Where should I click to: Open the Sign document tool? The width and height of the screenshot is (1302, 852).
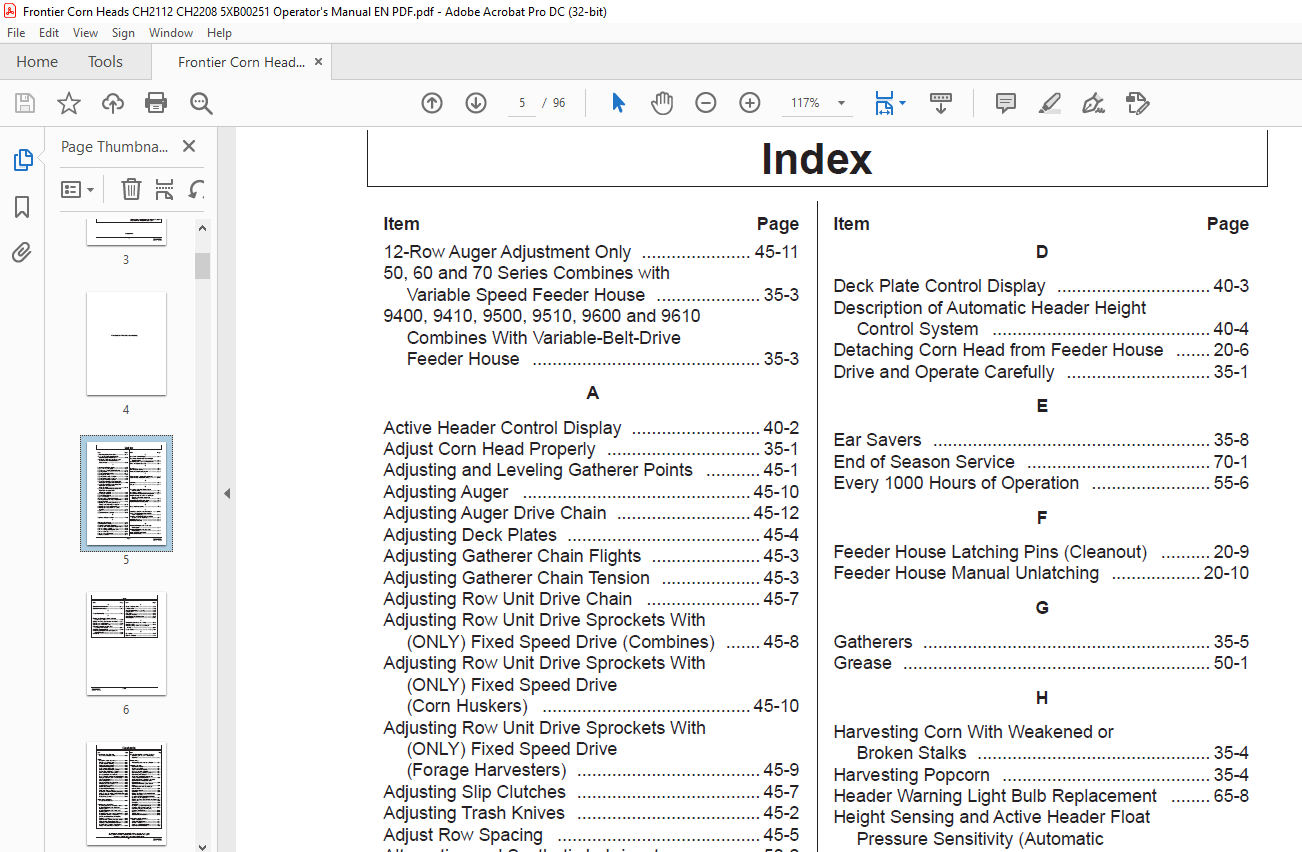click(1093, 103)
